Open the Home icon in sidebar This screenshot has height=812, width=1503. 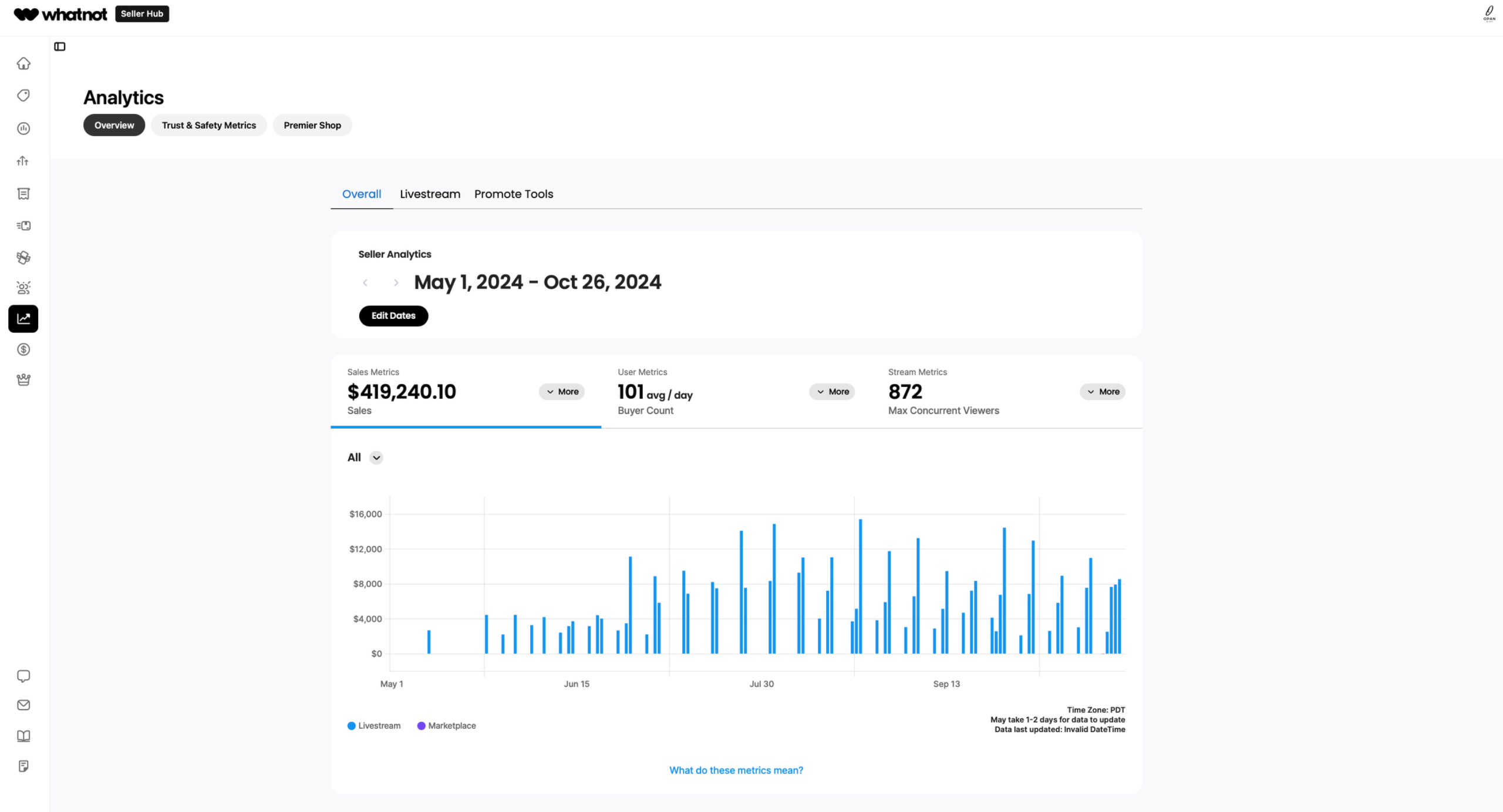tap(23, 63)
